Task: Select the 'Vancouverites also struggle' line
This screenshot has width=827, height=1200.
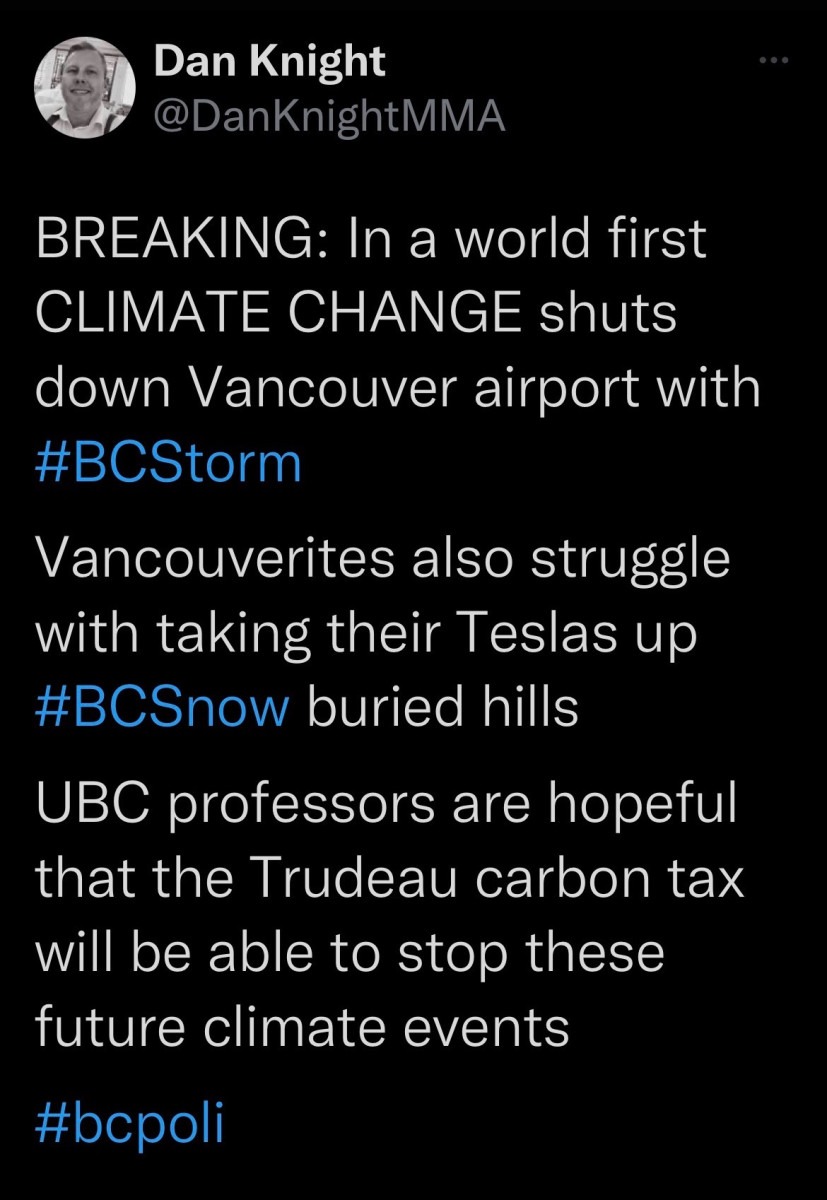Action: [383, 560]
